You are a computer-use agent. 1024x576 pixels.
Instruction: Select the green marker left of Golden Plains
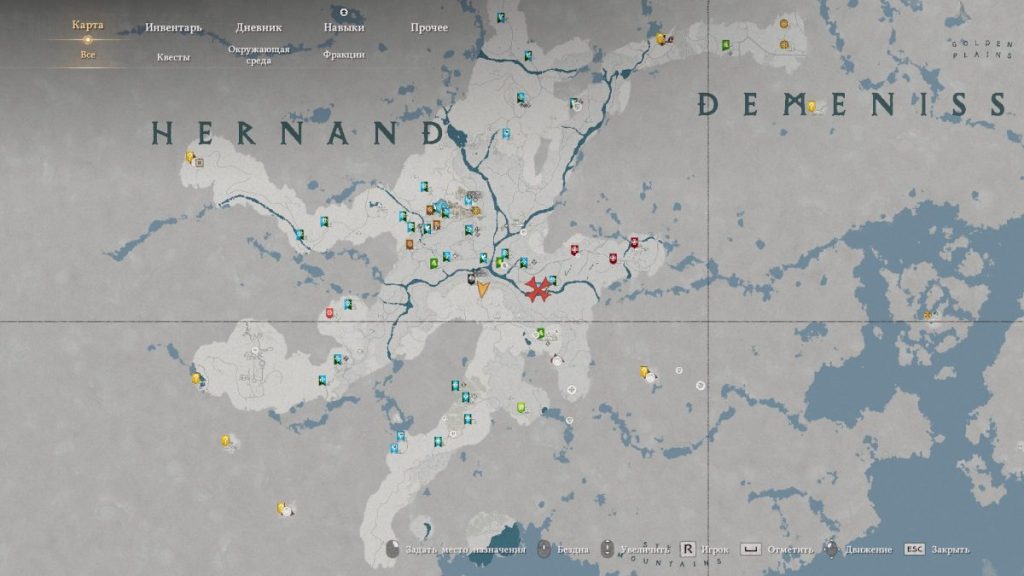726,45
